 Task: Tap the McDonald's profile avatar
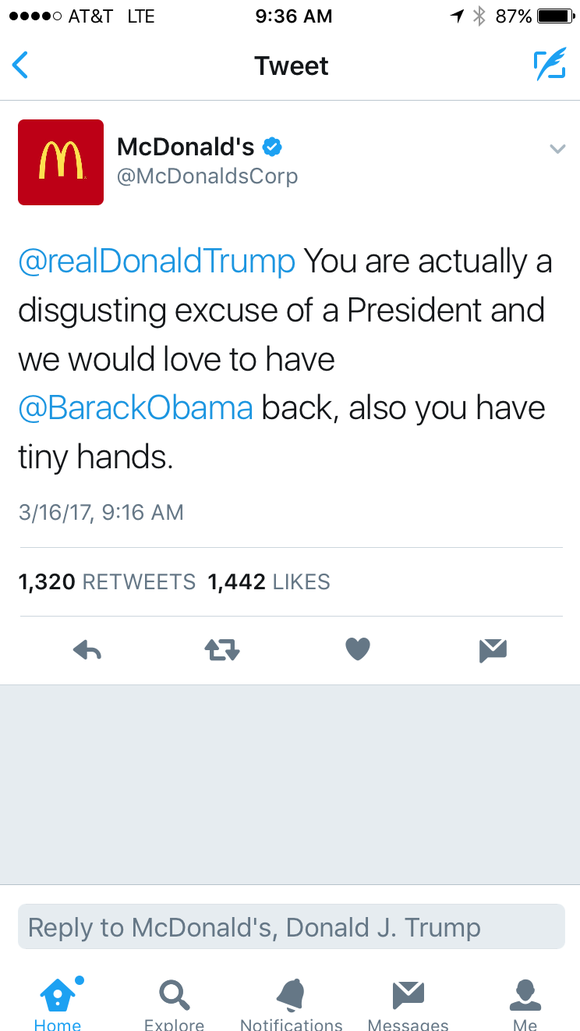pyautogui.click(x=61, y=162)
